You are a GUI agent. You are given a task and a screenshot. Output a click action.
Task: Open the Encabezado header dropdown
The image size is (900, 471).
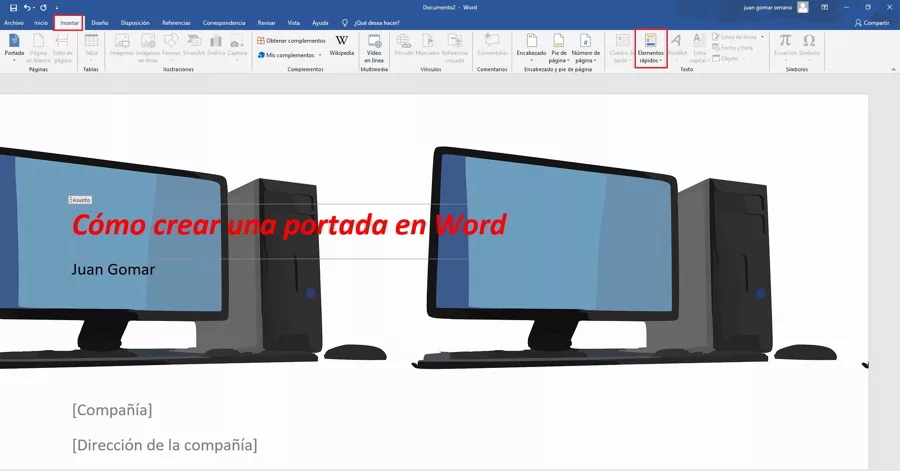[x=532, y=47]
